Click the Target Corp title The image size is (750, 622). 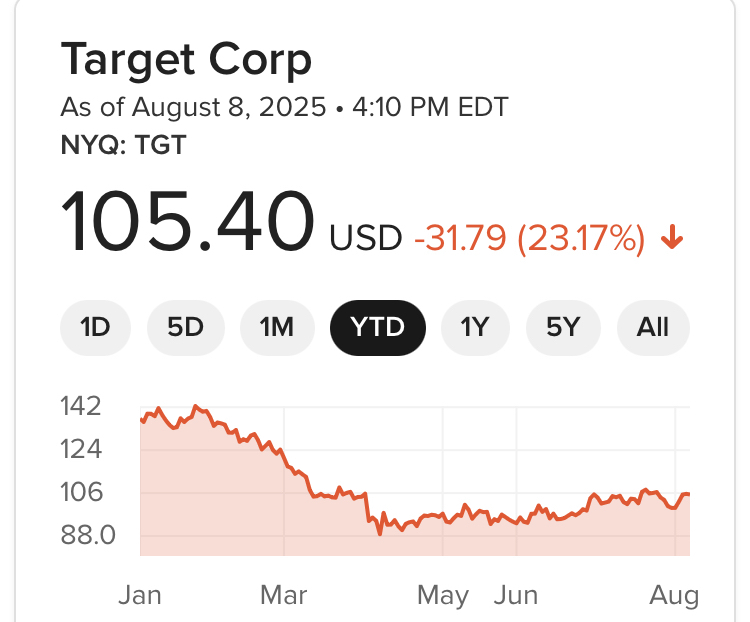pos(186,60)
